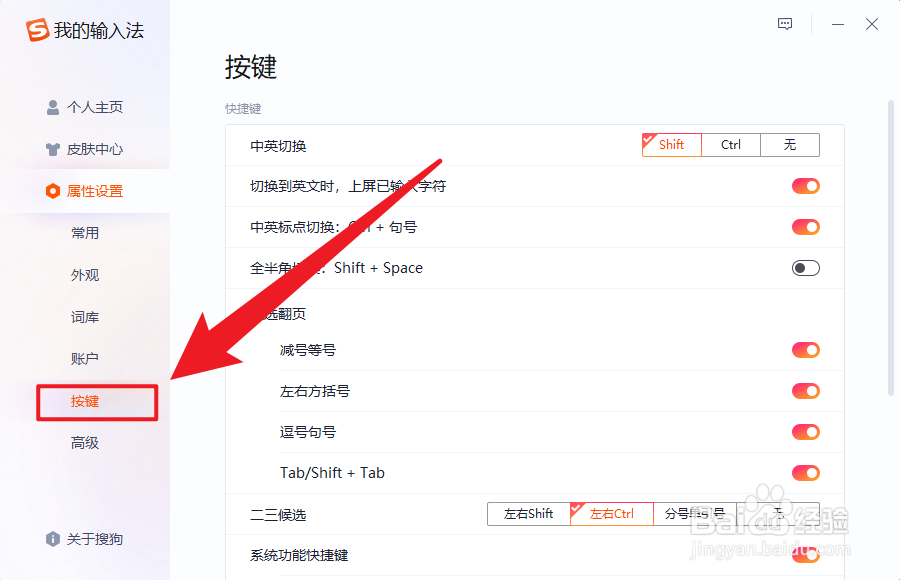The image size is (900, 580).
Task: Disable 切换到英文时上屏已输入字符
Action: point(805,186)
